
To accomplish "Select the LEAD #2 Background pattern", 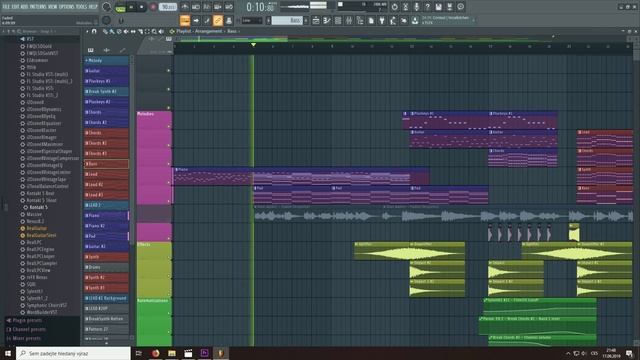I will coord(106,298).
